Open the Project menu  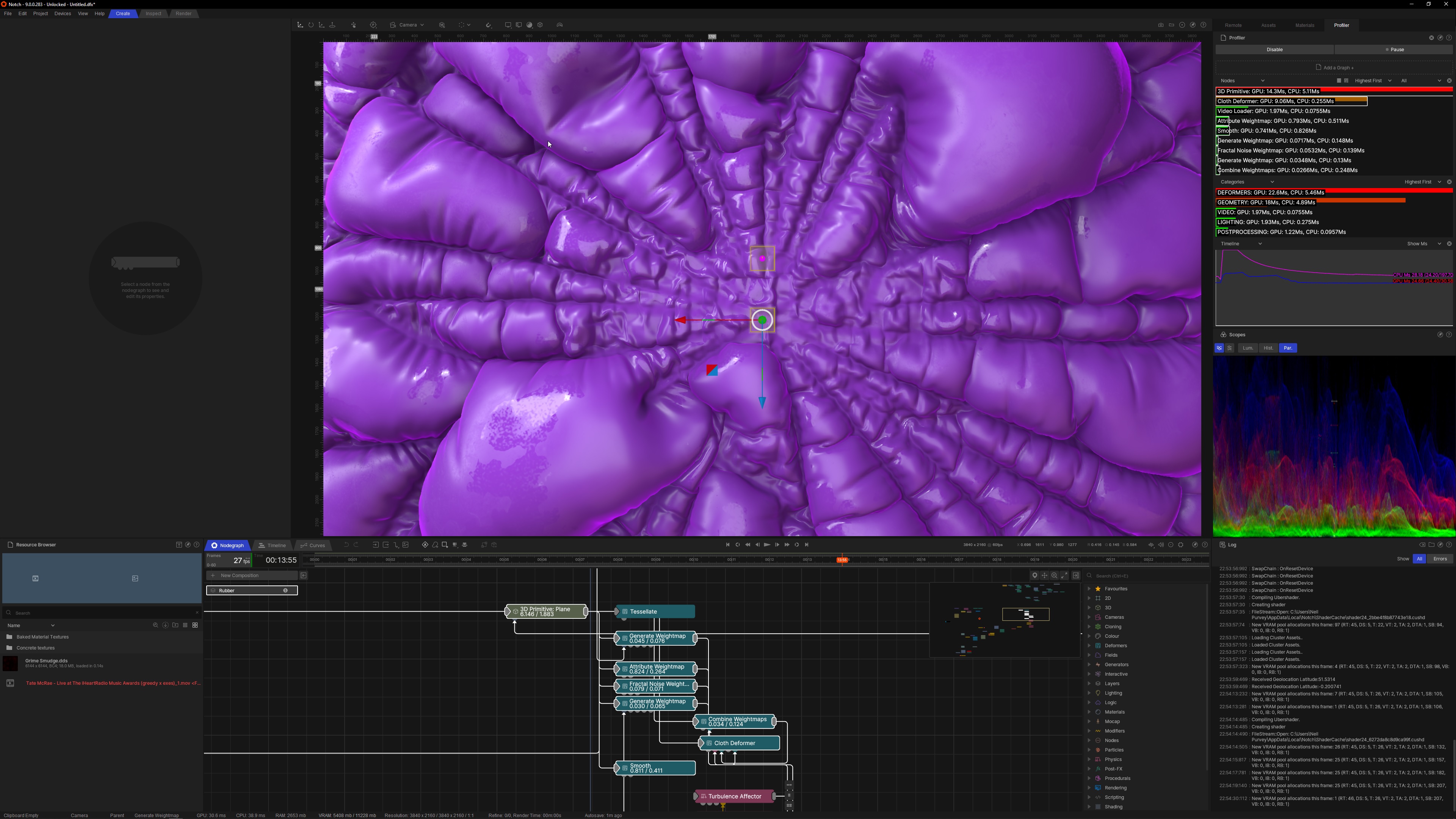(x=40, y=14)
